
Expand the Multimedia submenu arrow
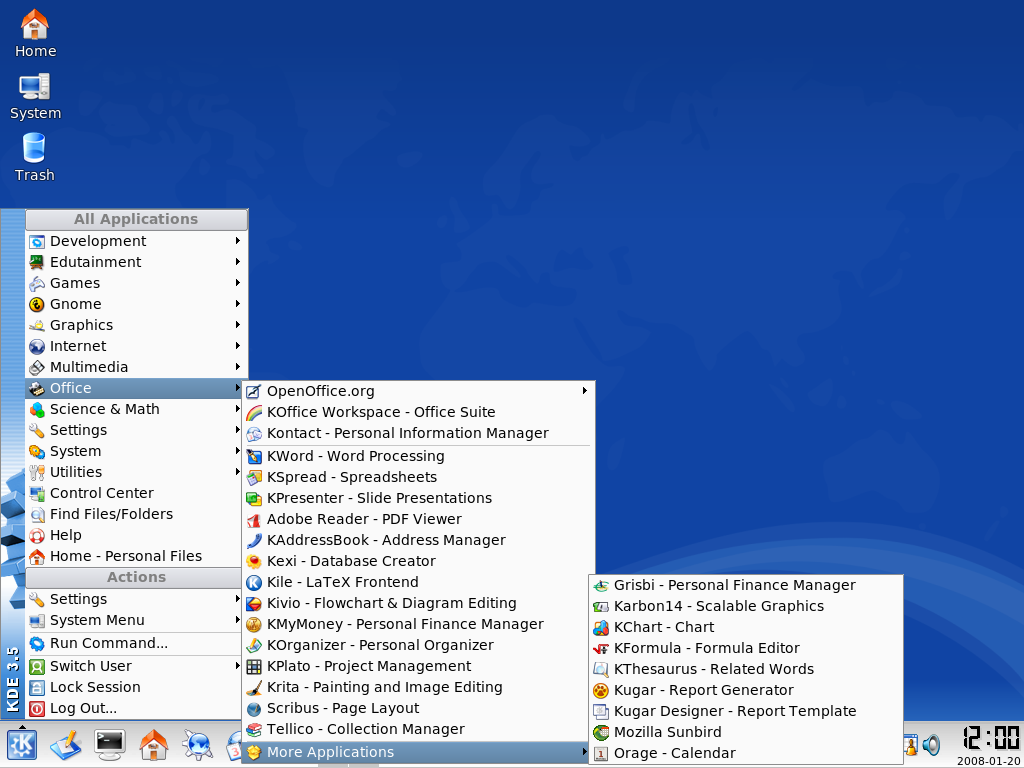[x=238, y=366]
